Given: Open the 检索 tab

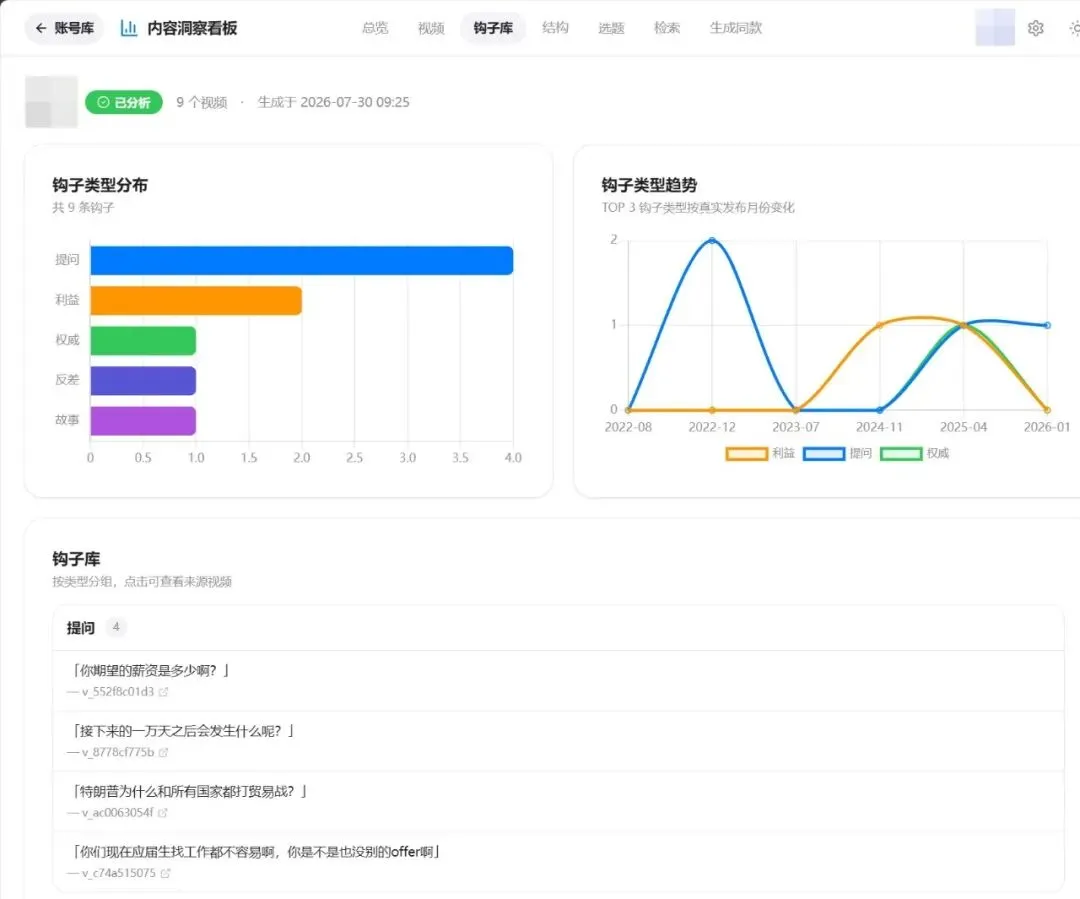Looking at the screenshot, I should click(x=667, y=28).
